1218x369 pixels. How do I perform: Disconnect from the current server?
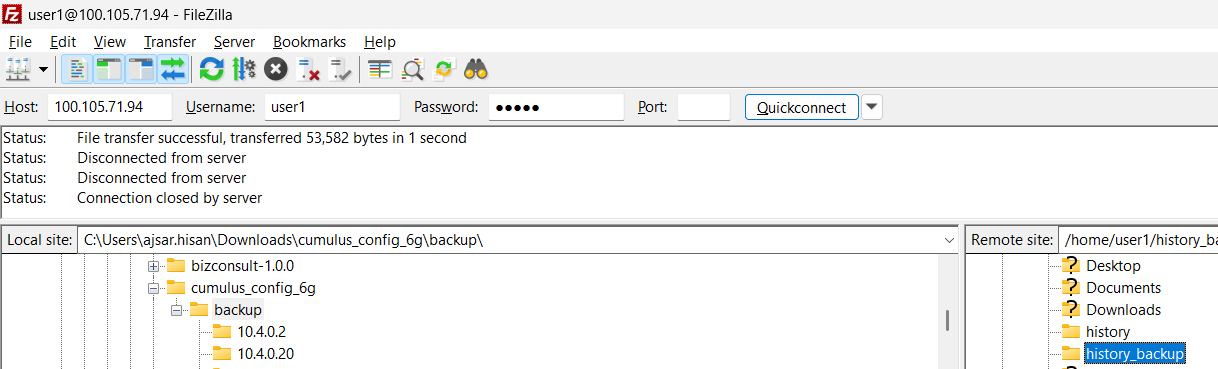point(309,69)
